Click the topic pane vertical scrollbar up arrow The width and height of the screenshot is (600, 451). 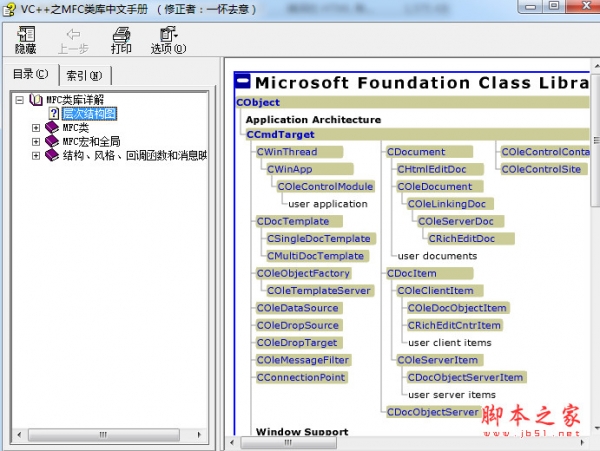[x=596, y=66]
